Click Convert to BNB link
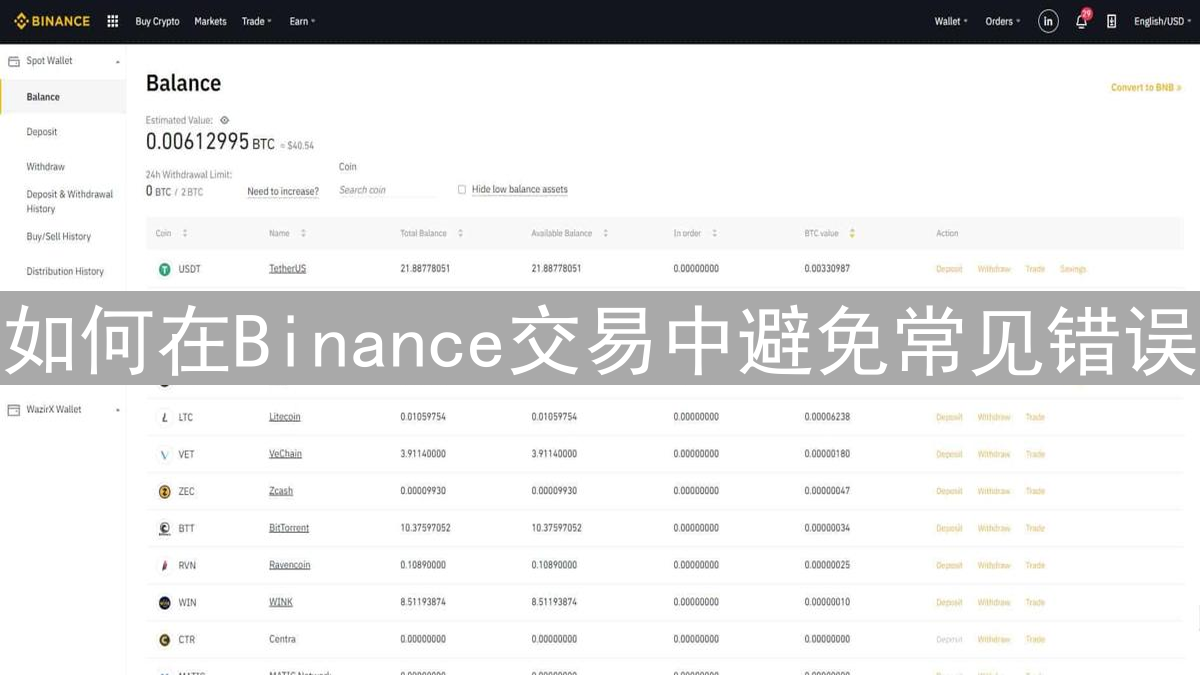The image size is (1200, 675). pyautogui.click(x=1146, y=88)
